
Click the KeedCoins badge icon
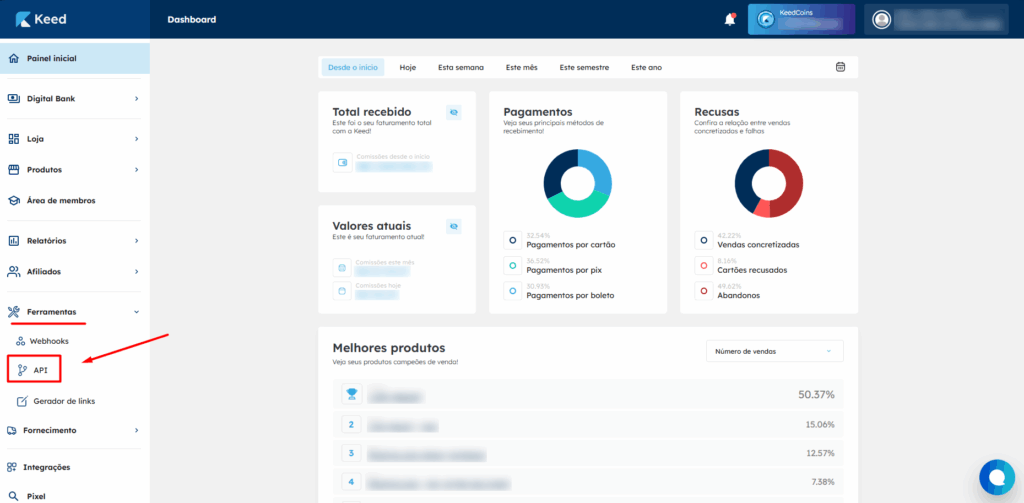point(767,19)
